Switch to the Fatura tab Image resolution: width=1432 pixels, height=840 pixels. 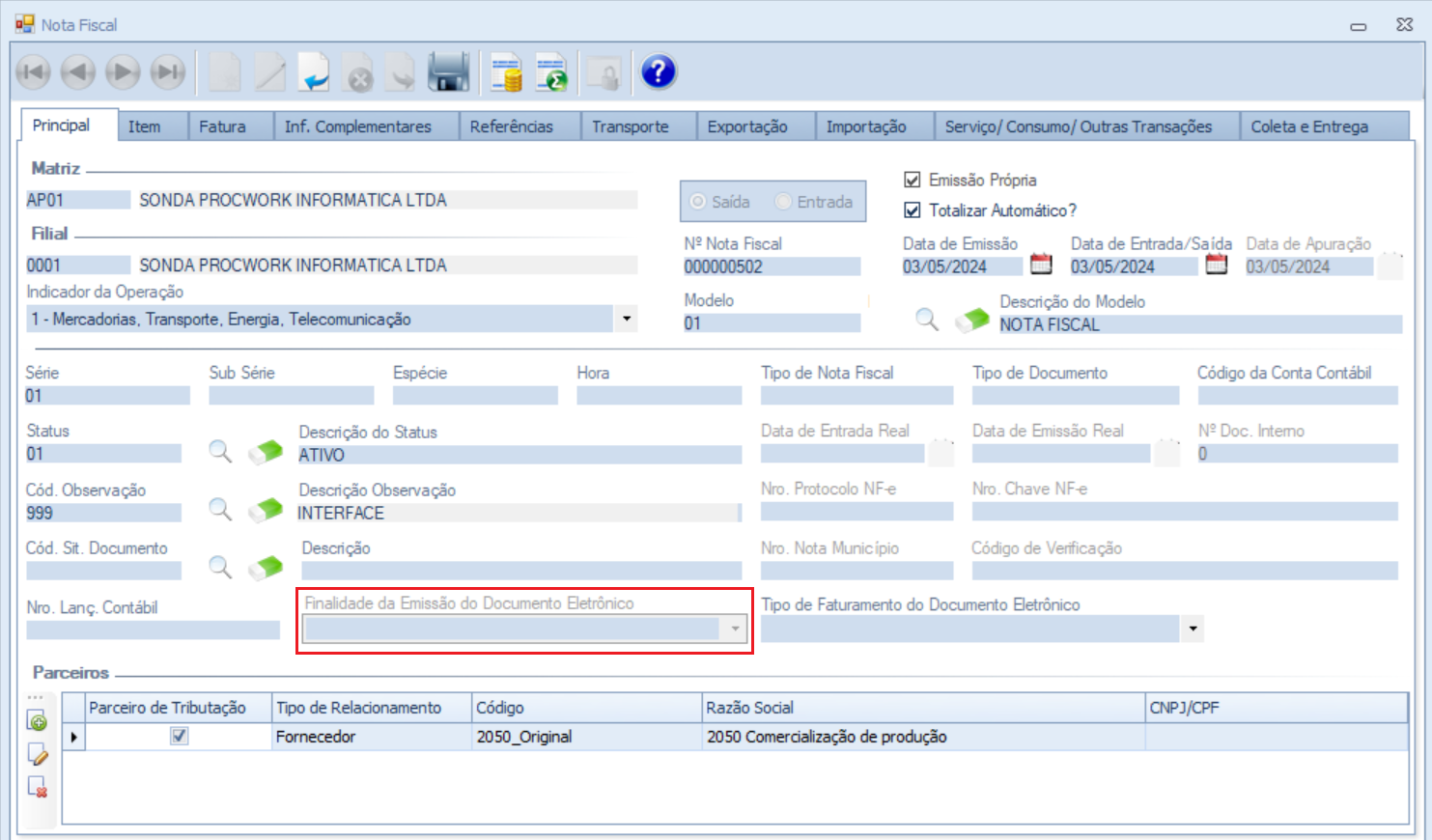click(x=222, y=126)
